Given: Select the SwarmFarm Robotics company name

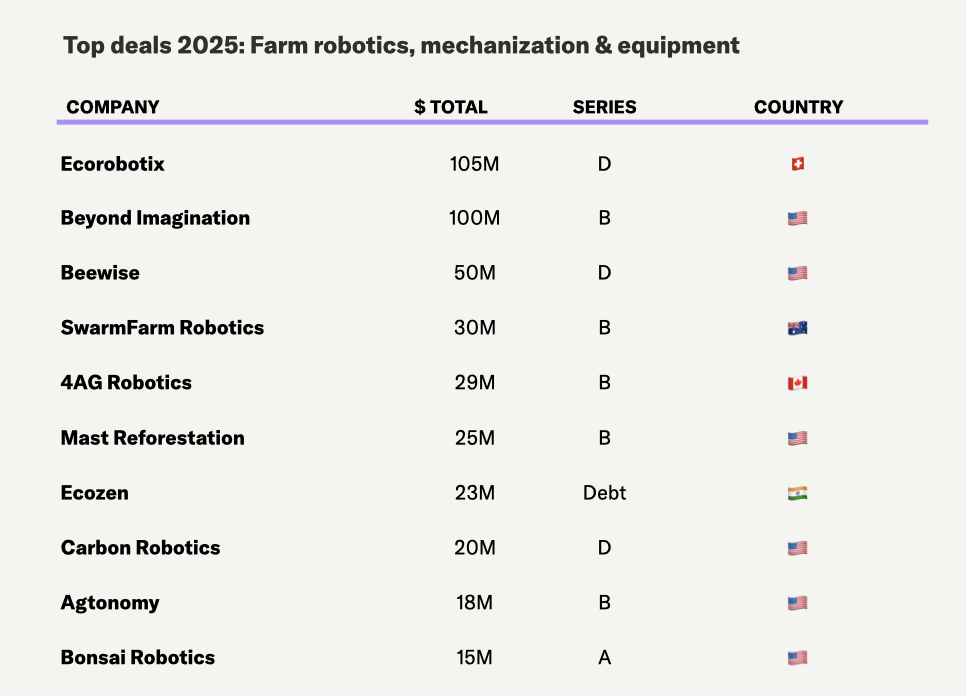Looking at the screenshot, I should [162, 328].
